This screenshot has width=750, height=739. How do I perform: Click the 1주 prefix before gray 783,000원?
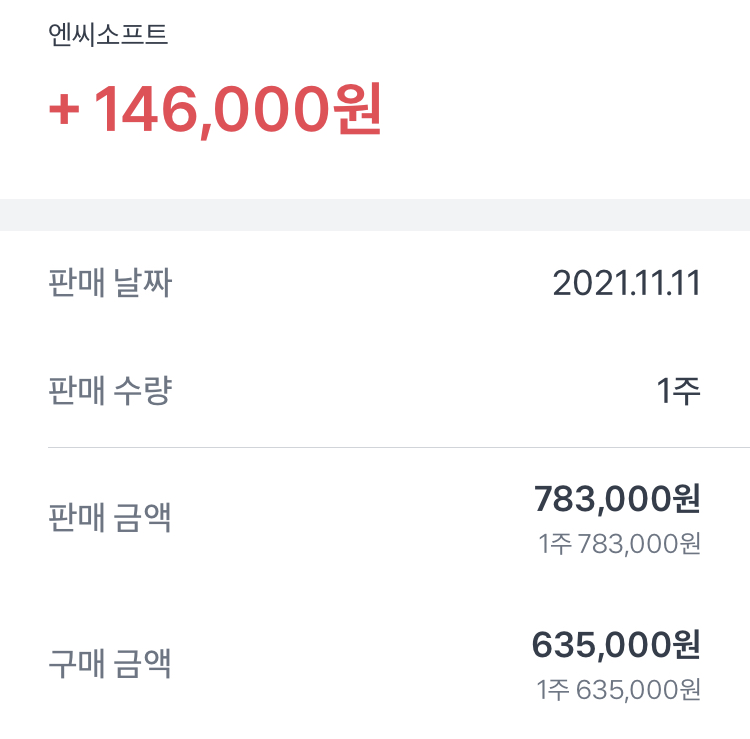555,544
